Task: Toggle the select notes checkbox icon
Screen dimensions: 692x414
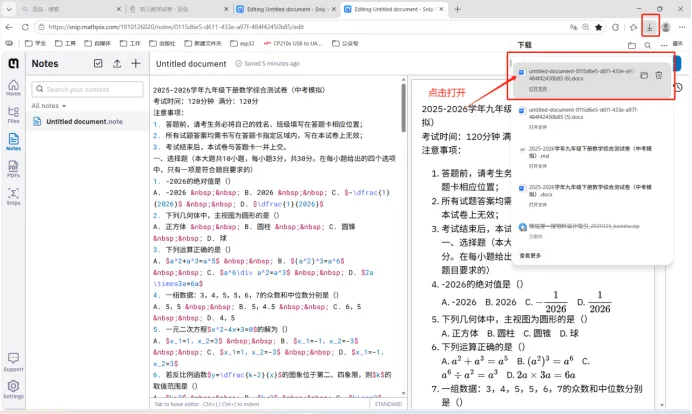Action: click(x=98, y=64)
